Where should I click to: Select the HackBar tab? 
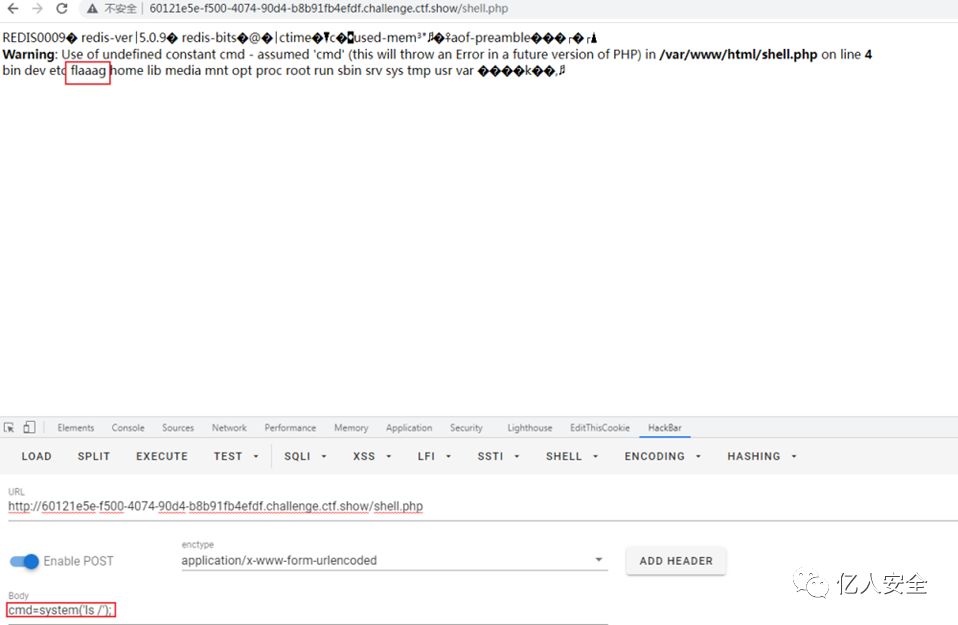coord(665,428)
